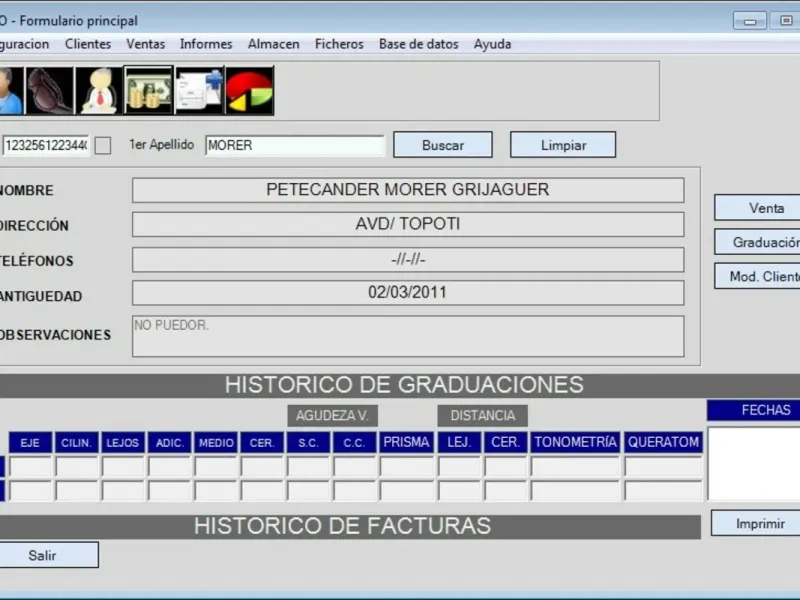Click the documents invoice toolbar icon
The width and height of the screenshot is (800, 600).
[199, 90]
